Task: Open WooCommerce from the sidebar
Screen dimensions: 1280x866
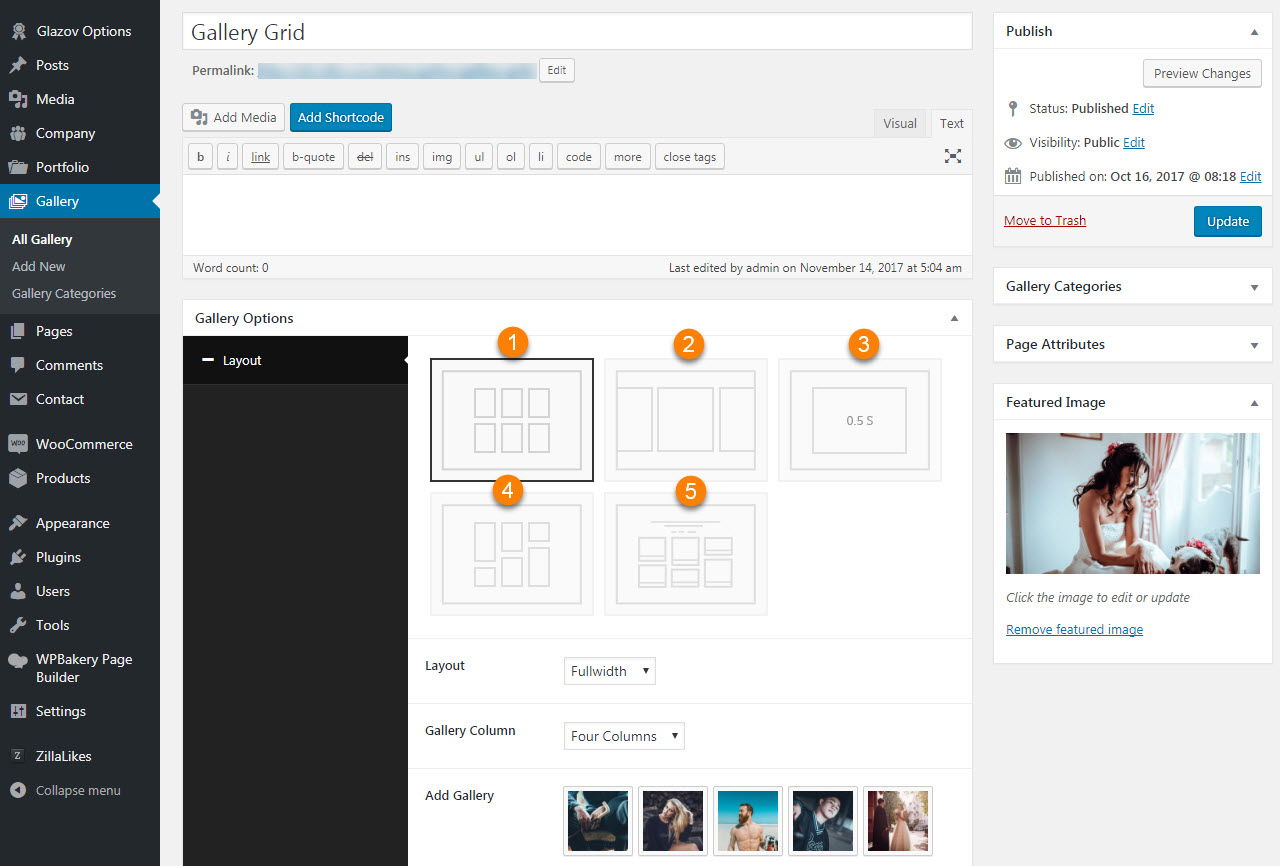Action: pyautogui.click(x=83, y=444)
